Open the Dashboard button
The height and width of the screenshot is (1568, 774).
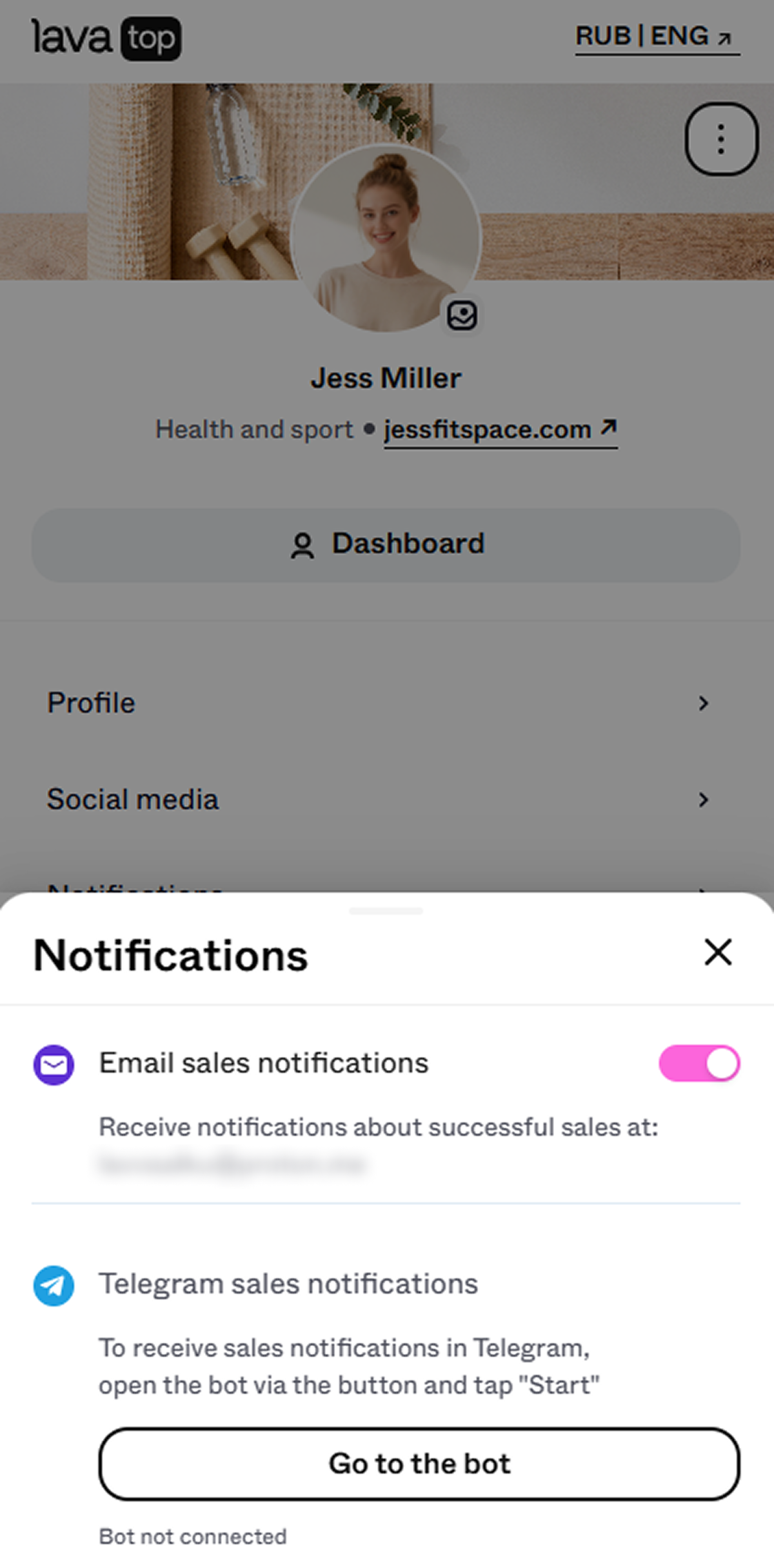pos(386,545)
